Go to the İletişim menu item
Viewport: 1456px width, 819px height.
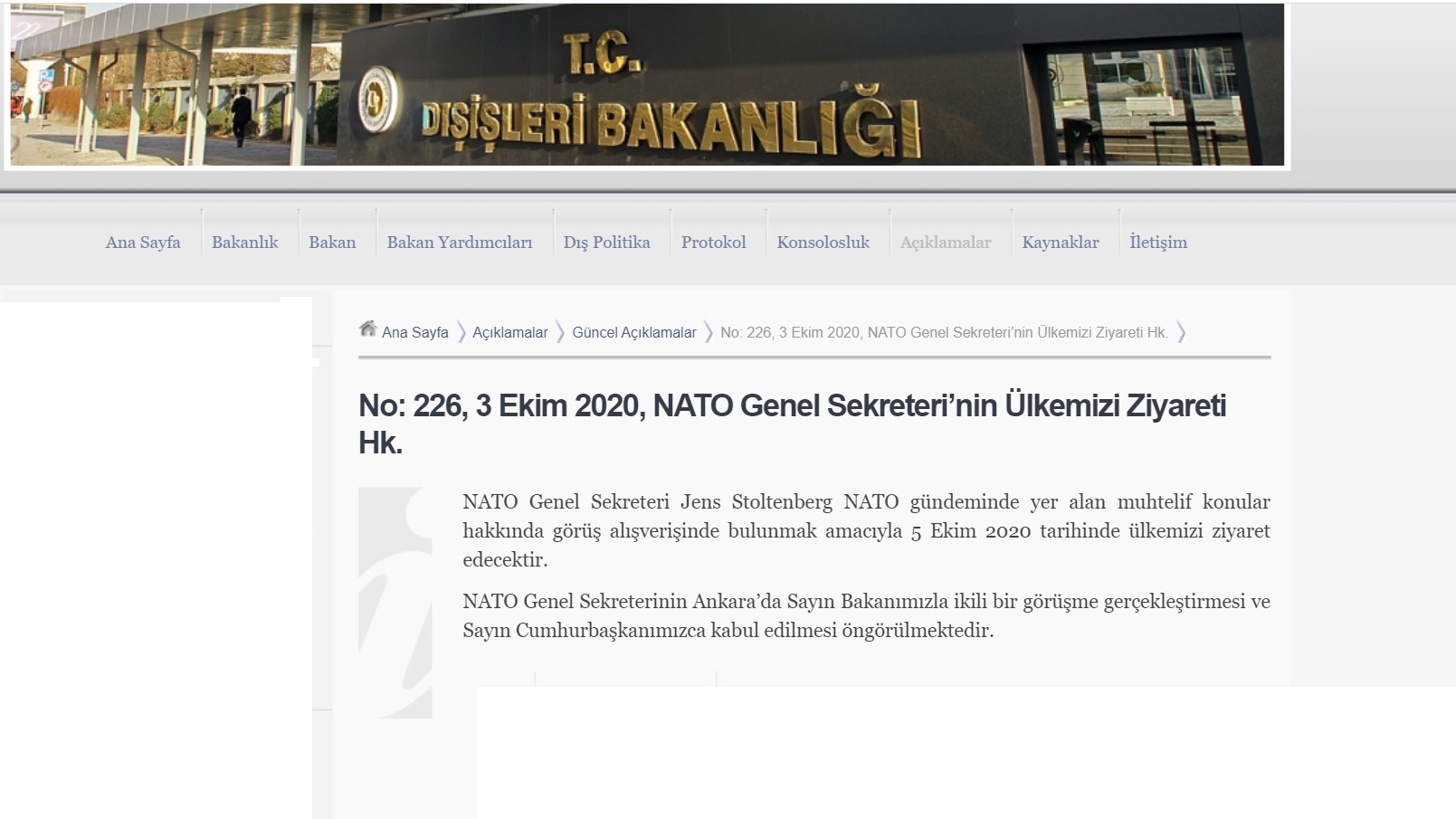pos(1158,242)
